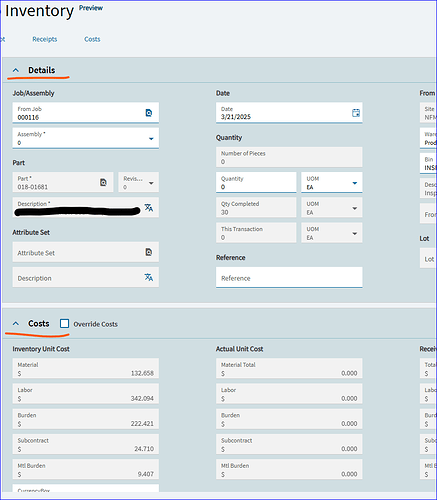
Task: Click the Attribute Set Description translate icon
Action: [x=149, y=277]
